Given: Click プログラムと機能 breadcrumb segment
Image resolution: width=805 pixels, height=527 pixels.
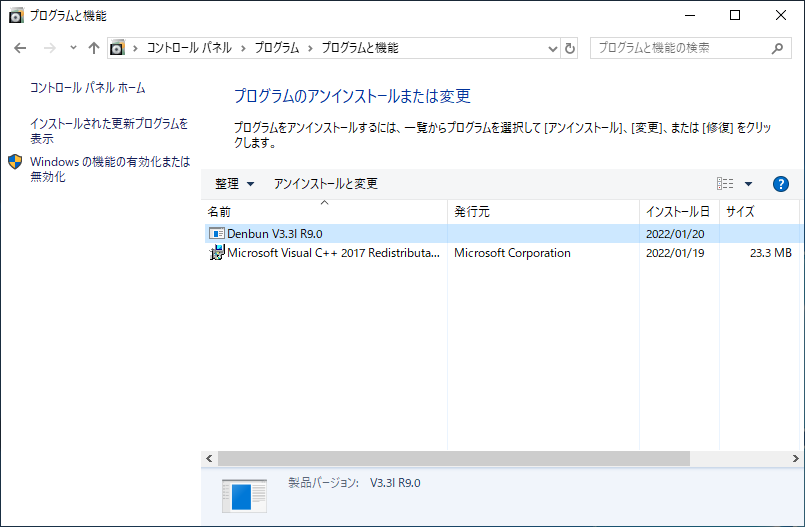Looking at the screenshot, I should [360, 48].
